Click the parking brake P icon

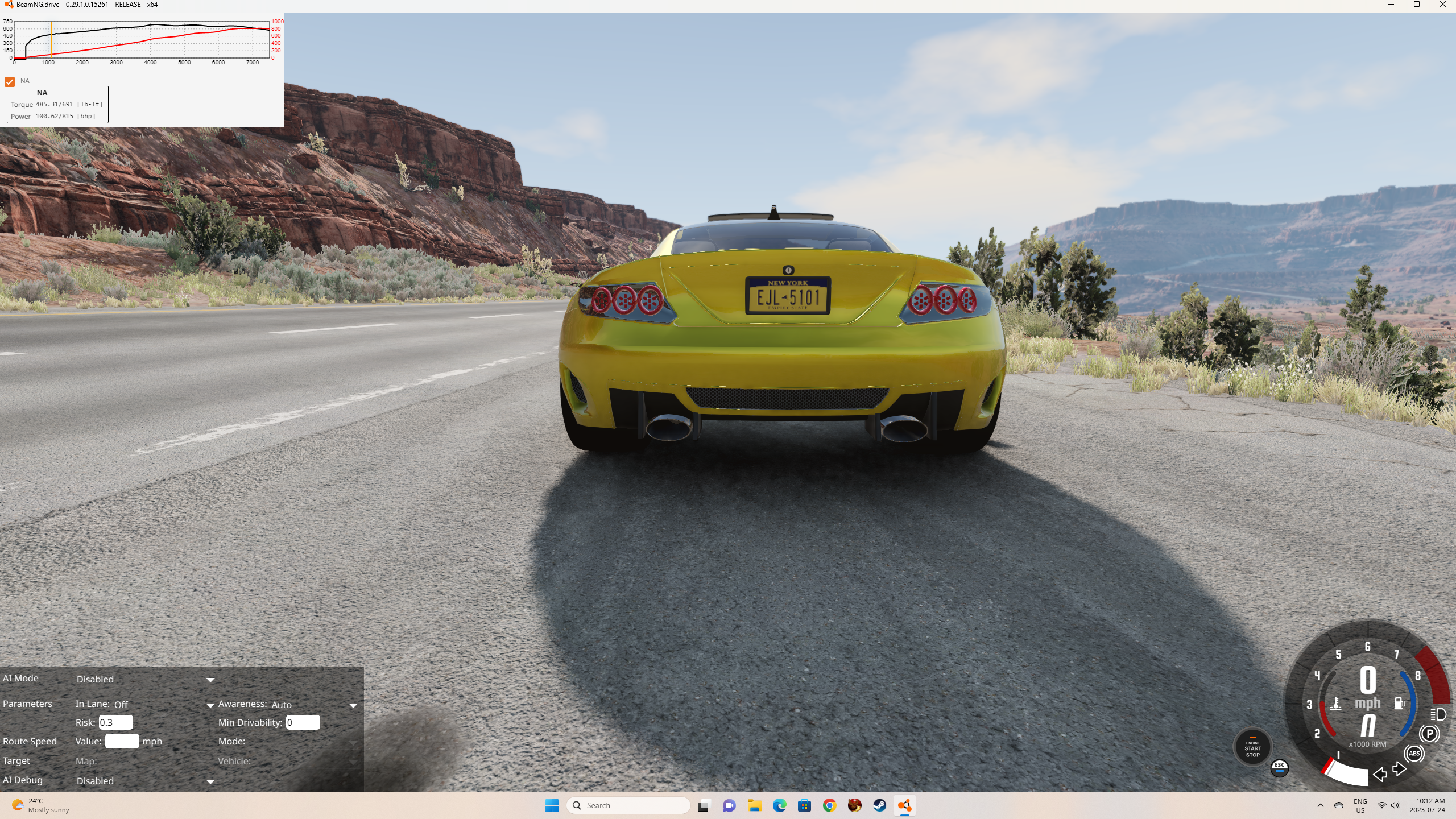pyautogui.click(x=1429, y=734)
